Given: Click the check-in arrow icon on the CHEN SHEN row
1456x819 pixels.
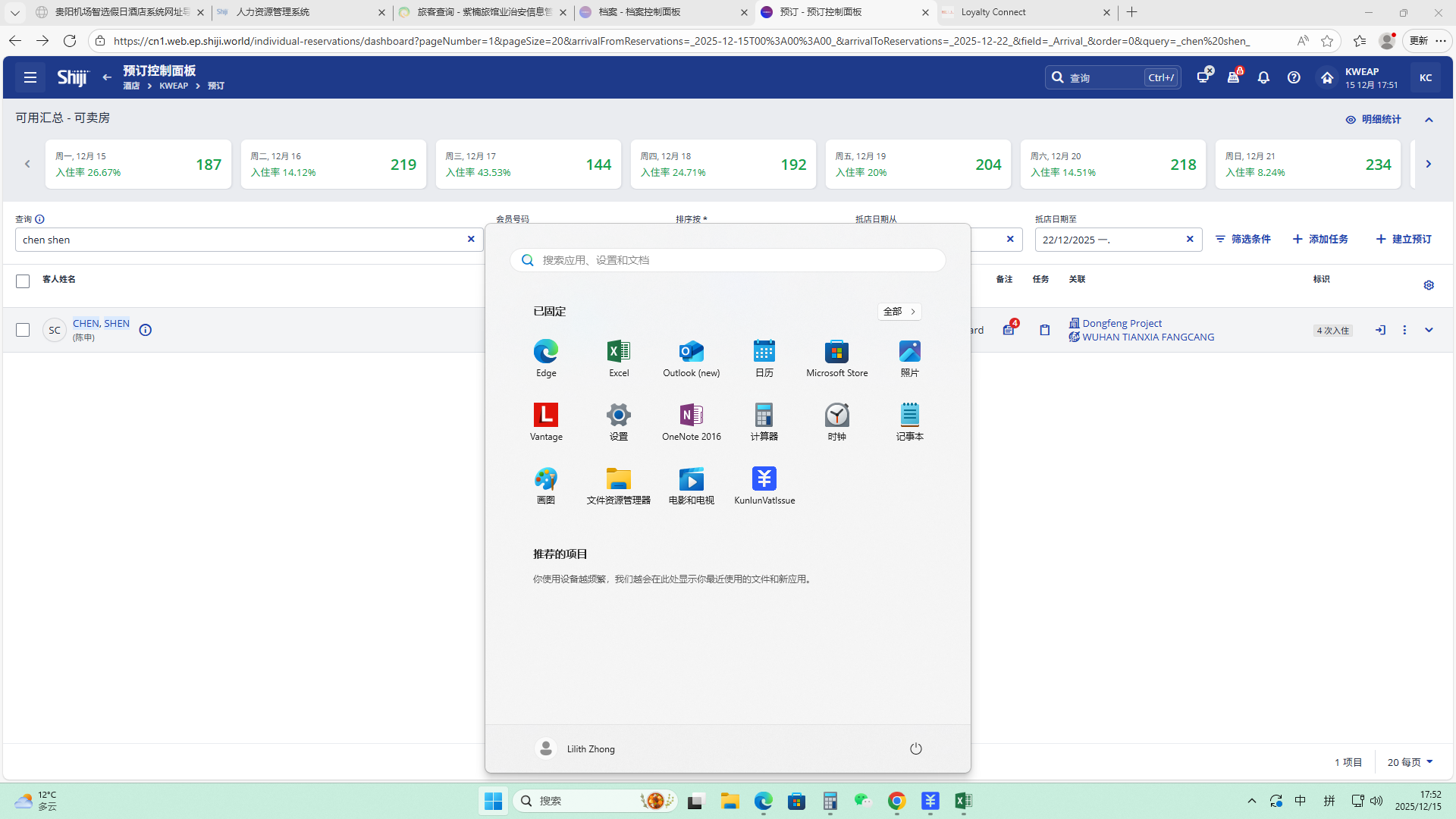Looking at the screenshot, I should [x=1380, y=330].
